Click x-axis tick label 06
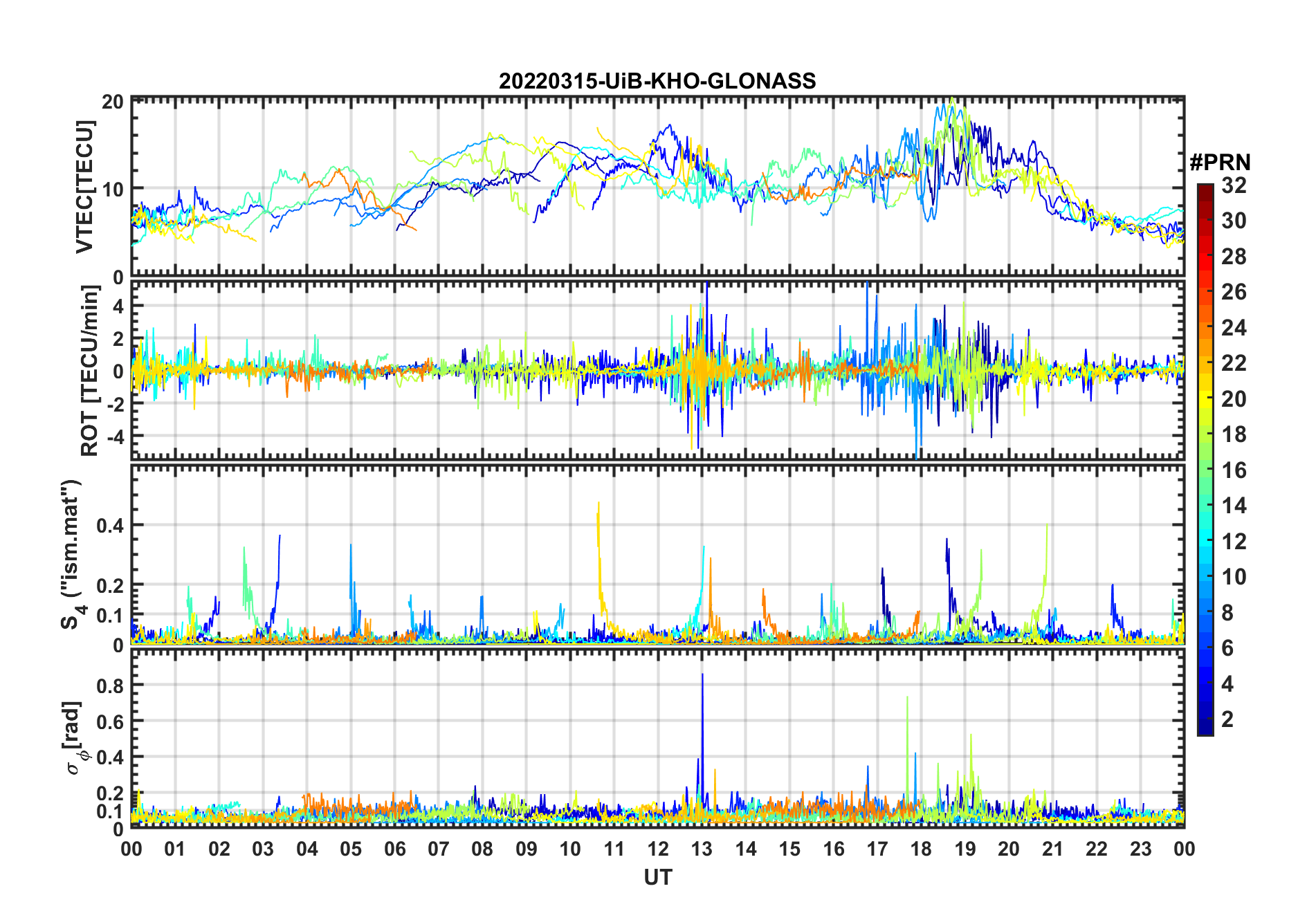1316x920 pixels. 394,849
